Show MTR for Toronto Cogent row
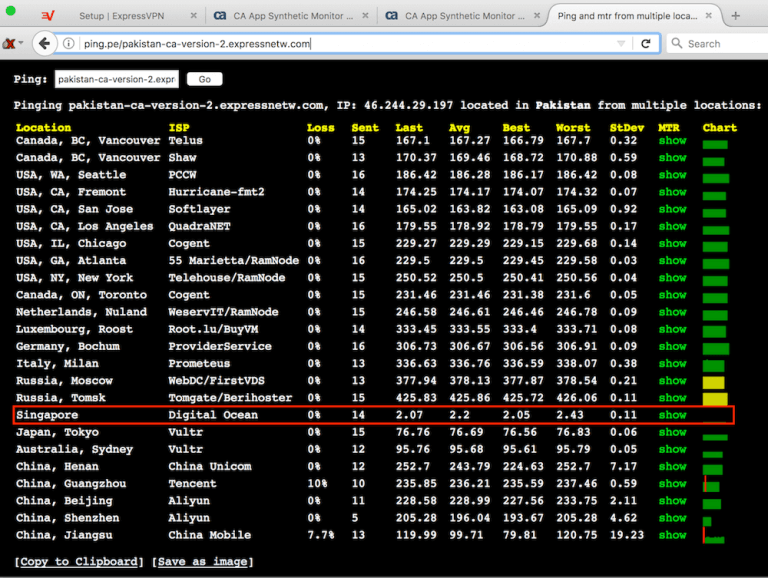768x578 pixels. tap(672, 295)
